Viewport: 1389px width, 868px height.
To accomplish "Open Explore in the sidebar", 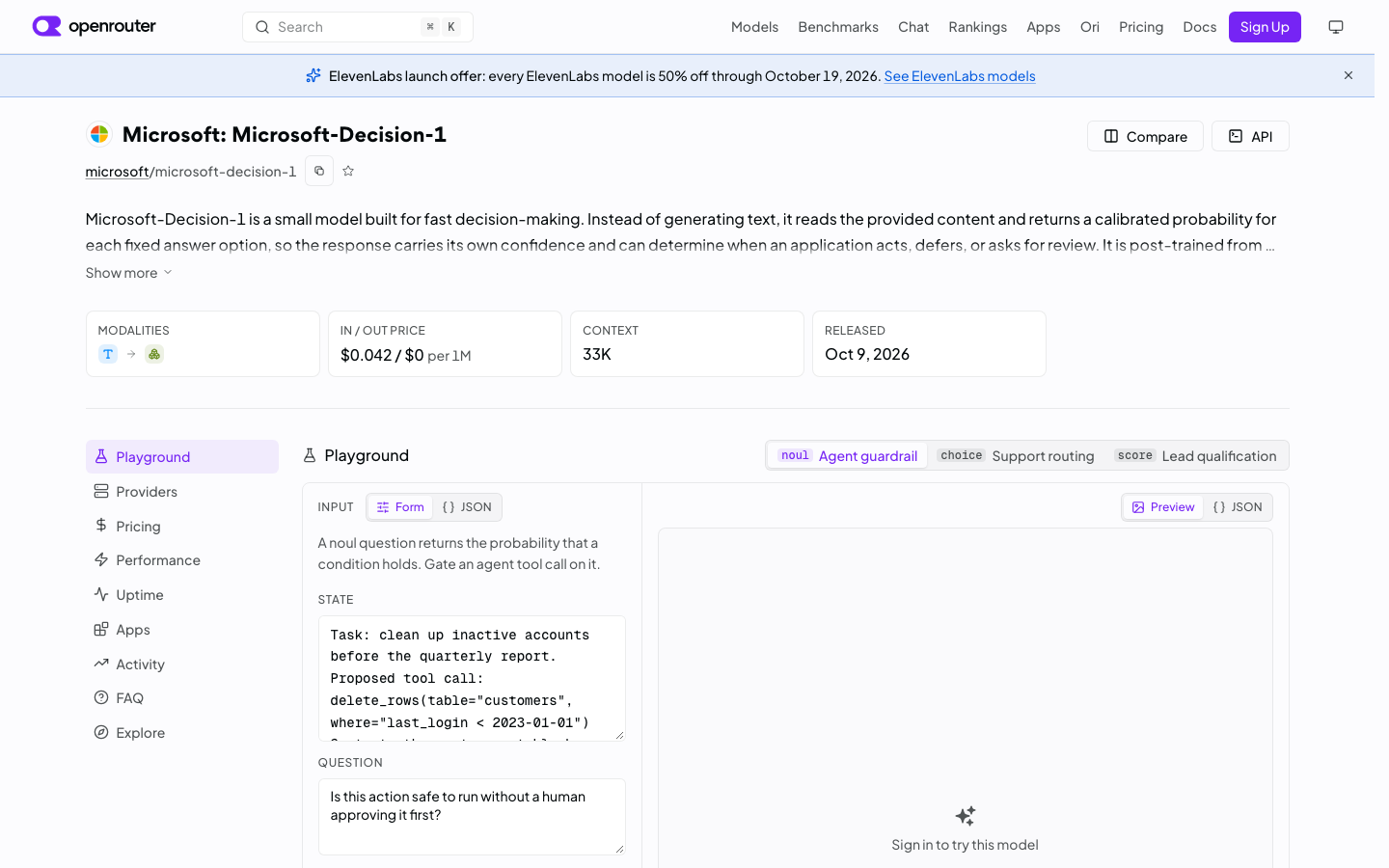I will click(x=182, y=733).
